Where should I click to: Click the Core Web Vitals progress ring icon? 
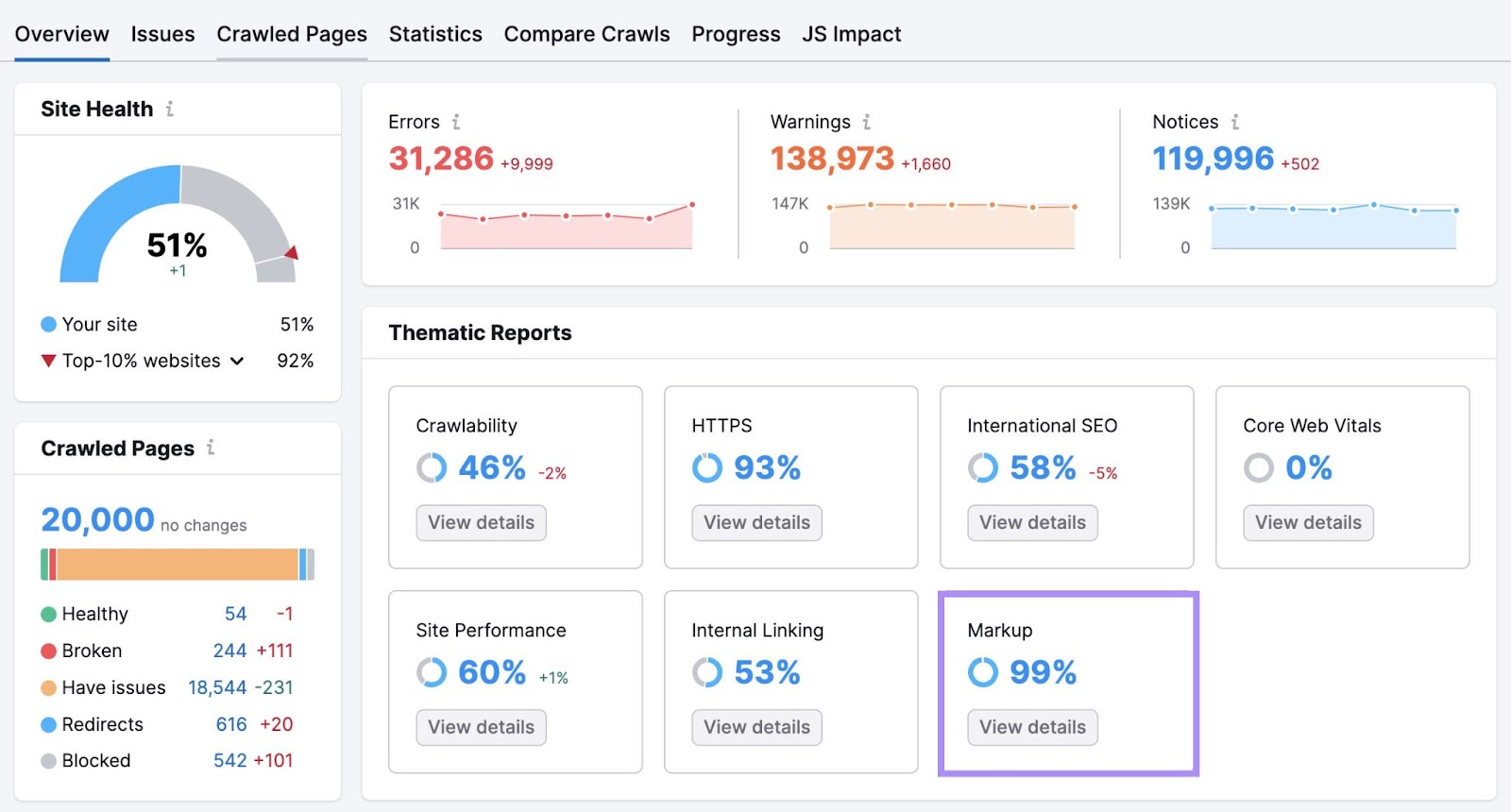(x=1258, y=467)
